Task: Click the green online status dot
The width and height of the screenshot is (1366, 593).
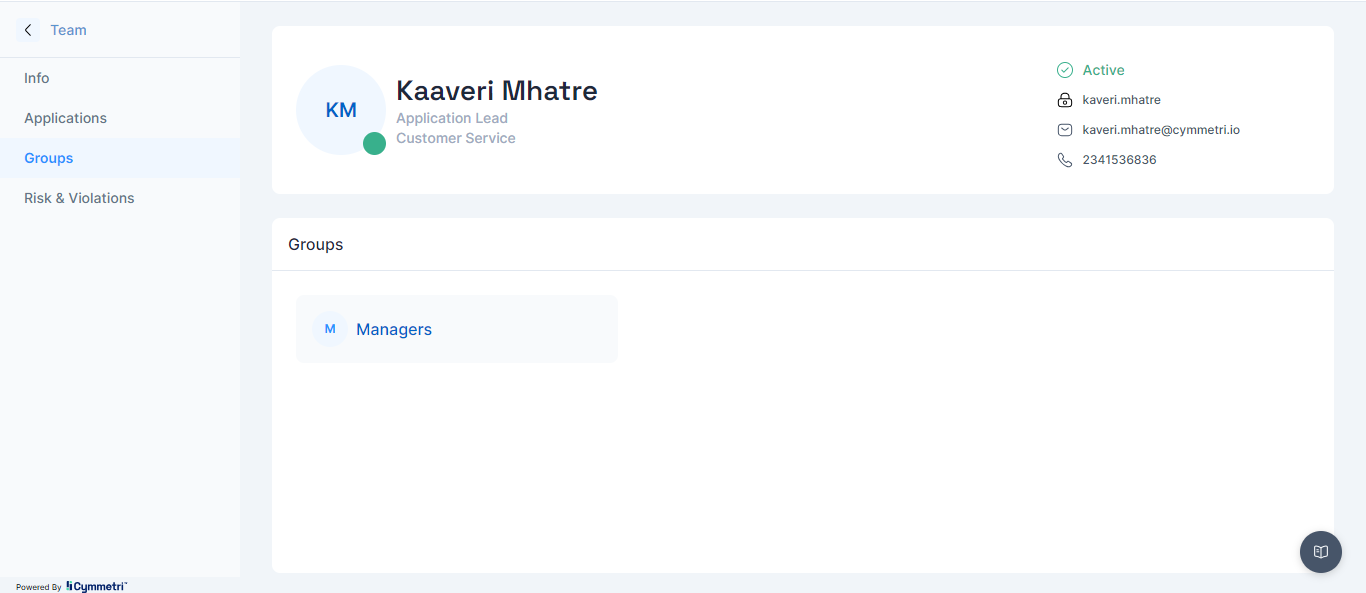Action: tap(374, 143)
